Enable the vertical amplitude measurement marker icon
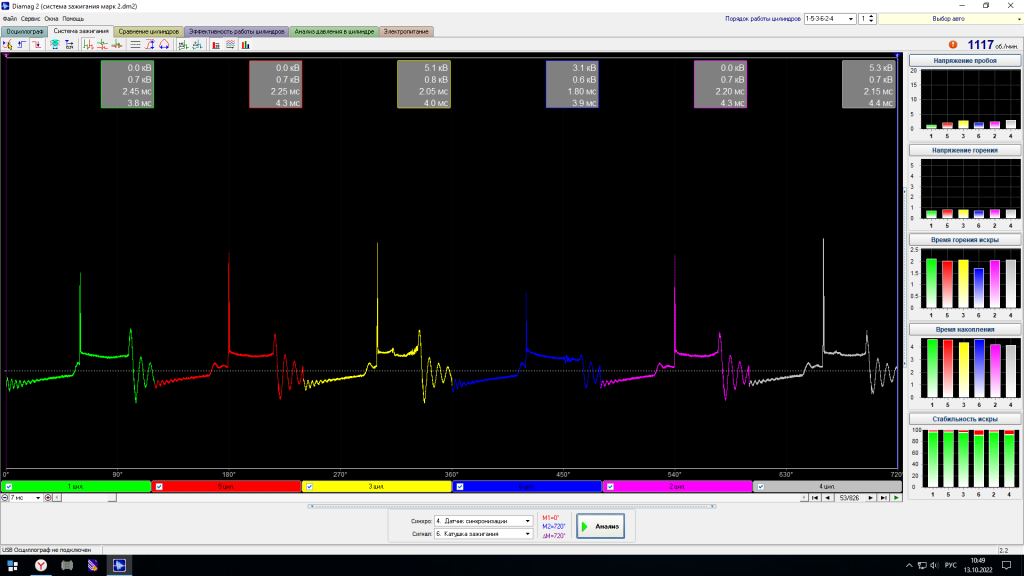 (x=150, y=44)
